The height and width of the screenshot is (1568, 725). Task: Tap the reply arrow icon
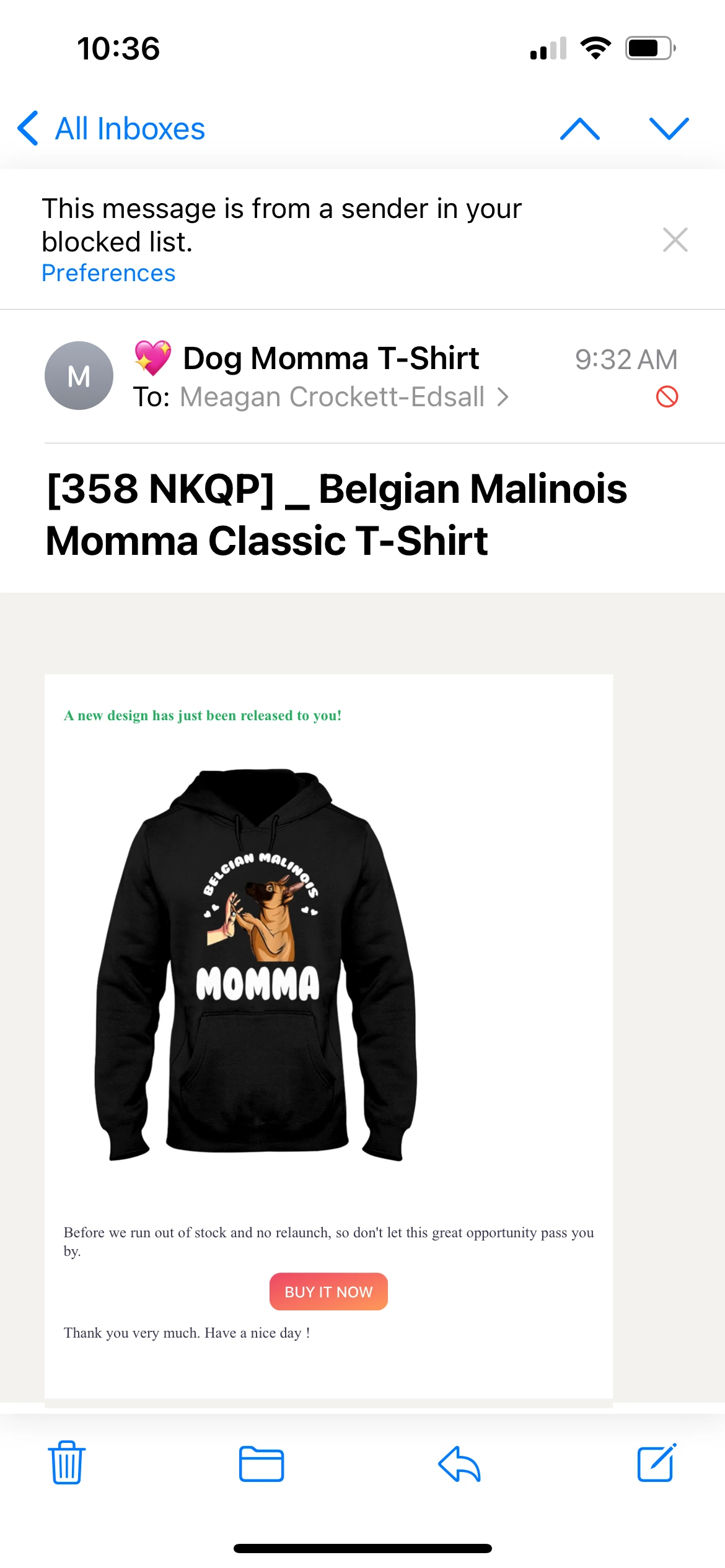pyautogui.click(x=459, y=1464)
